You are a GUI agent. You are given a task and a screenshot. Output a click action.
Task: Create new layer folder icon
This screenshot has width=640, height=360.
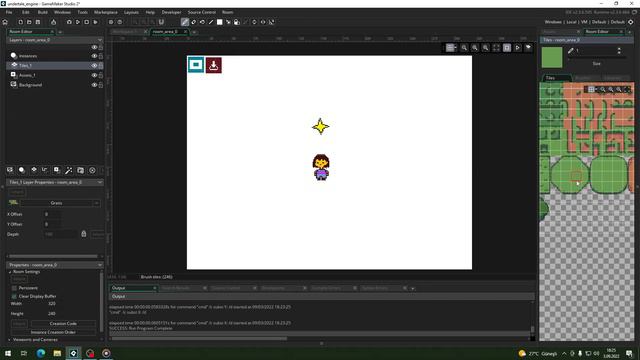[x=80, y=170]
